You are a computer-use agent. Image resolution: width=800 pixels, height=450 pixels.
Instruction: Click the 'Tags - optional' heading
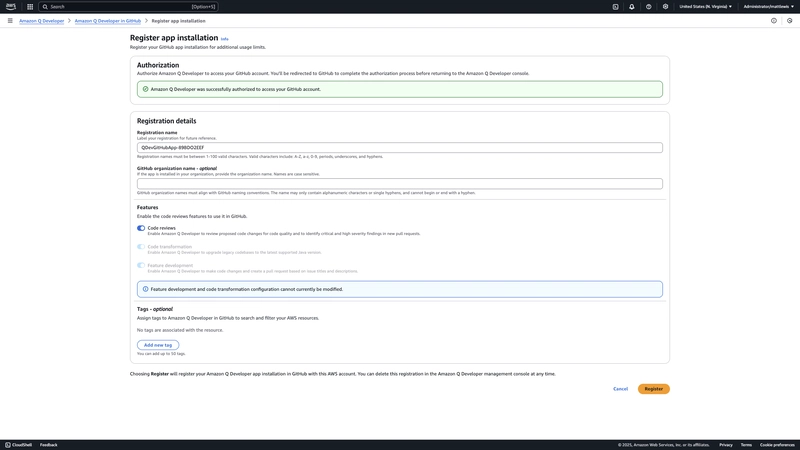point(155,309)
